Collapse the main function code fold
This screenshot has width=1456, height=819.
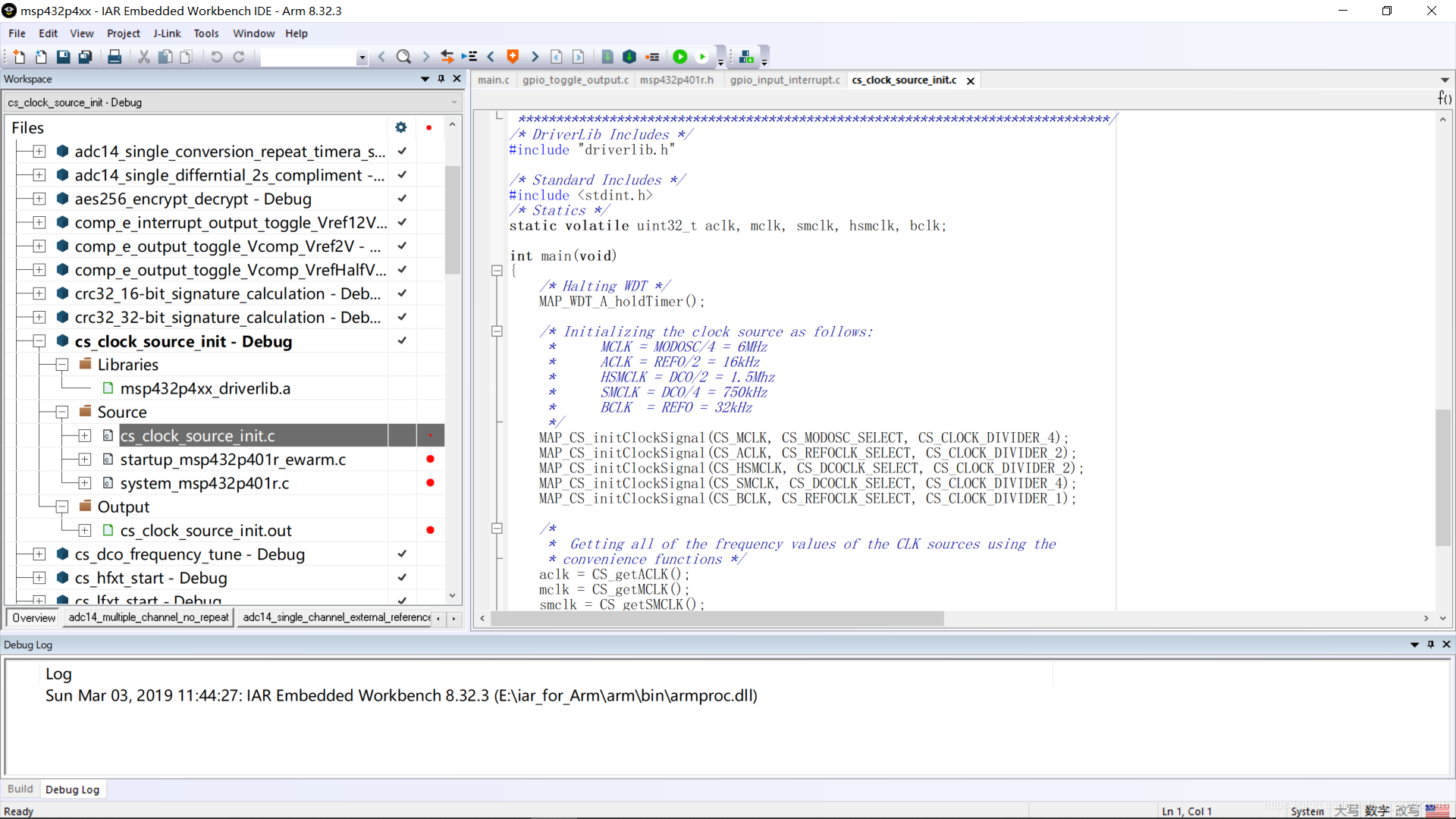pos(497,271)
